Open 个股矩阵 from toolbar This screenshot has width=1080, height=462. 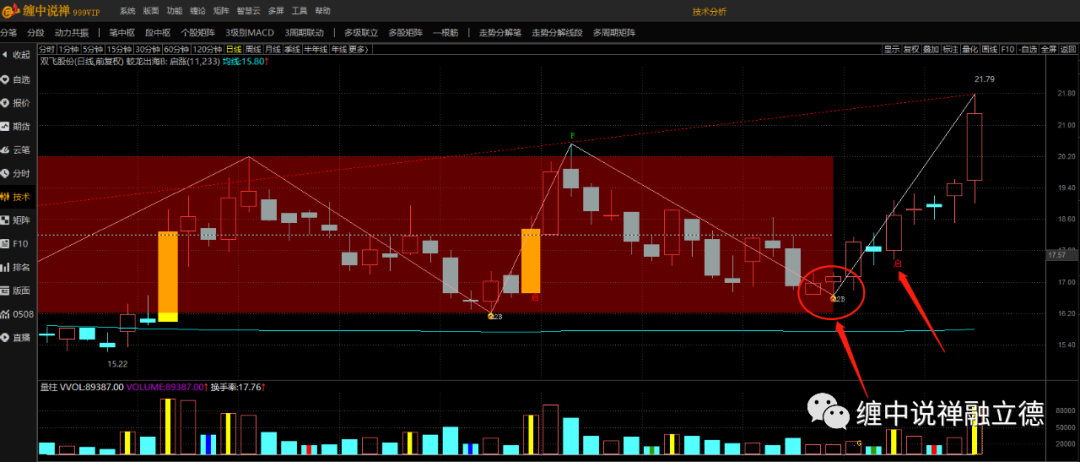click(198, 33)
